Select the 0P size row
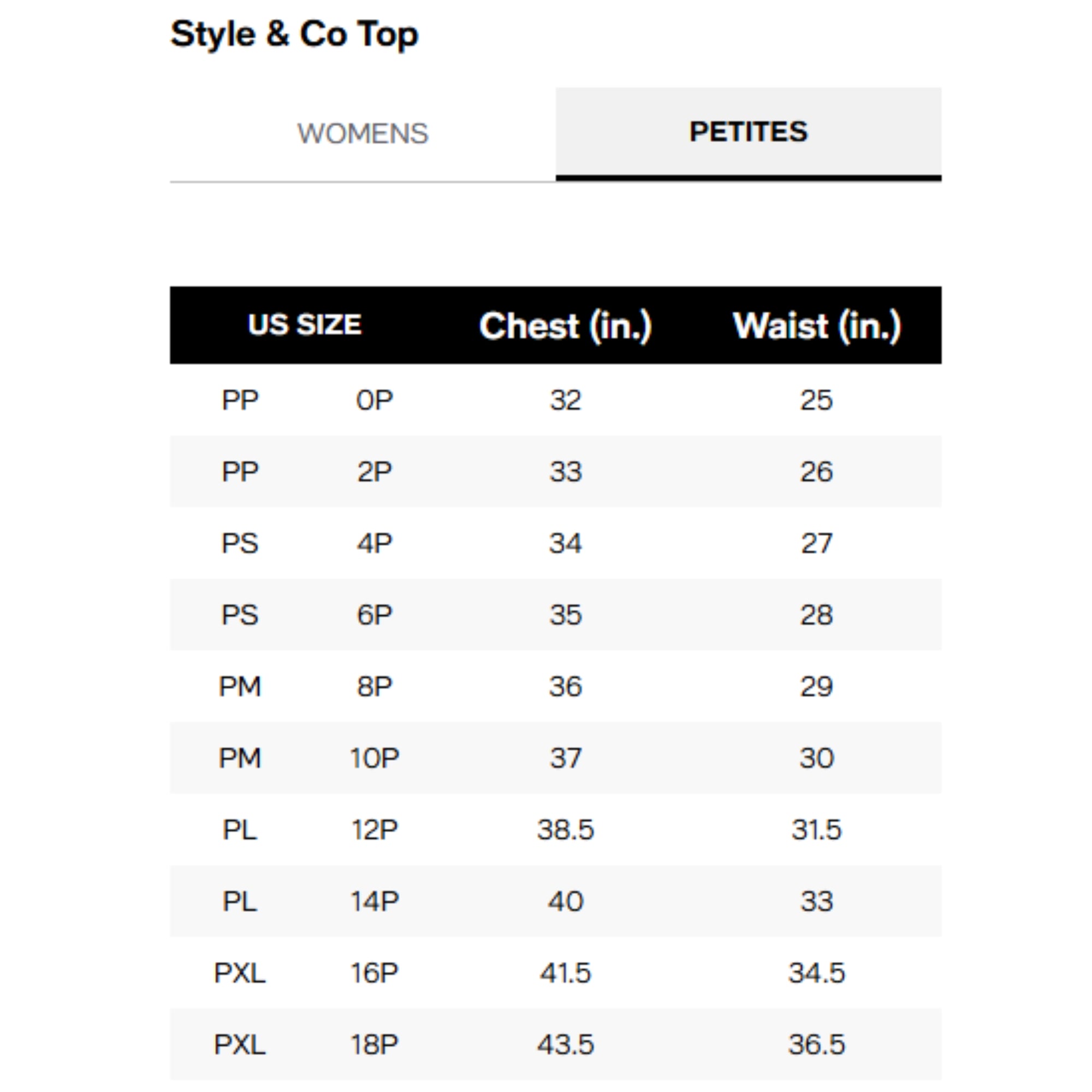This screenshot has width=1092, height=1092. (374, 400)
